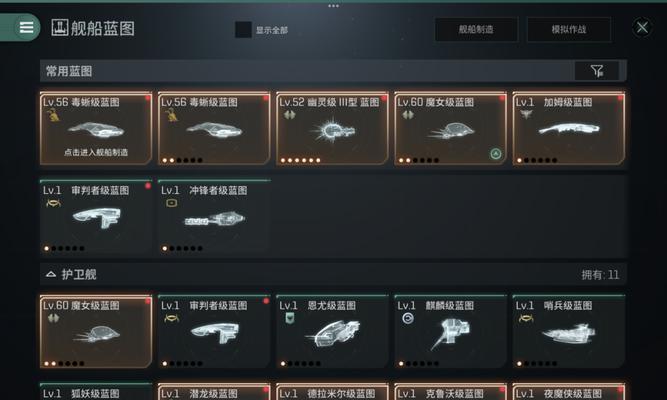Open the hamburger menu icon
The width and height of the screenshot is (667, 400).
pos(26,27)
